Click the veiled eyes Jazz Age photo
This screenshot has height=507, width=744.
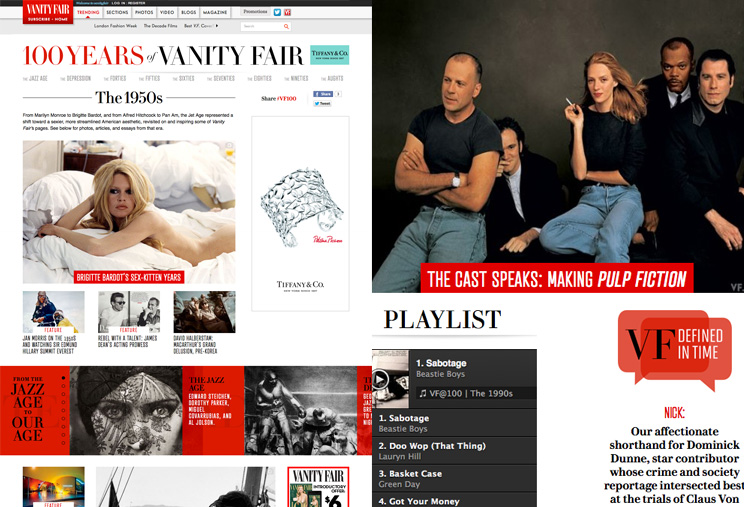click(126, 410)
